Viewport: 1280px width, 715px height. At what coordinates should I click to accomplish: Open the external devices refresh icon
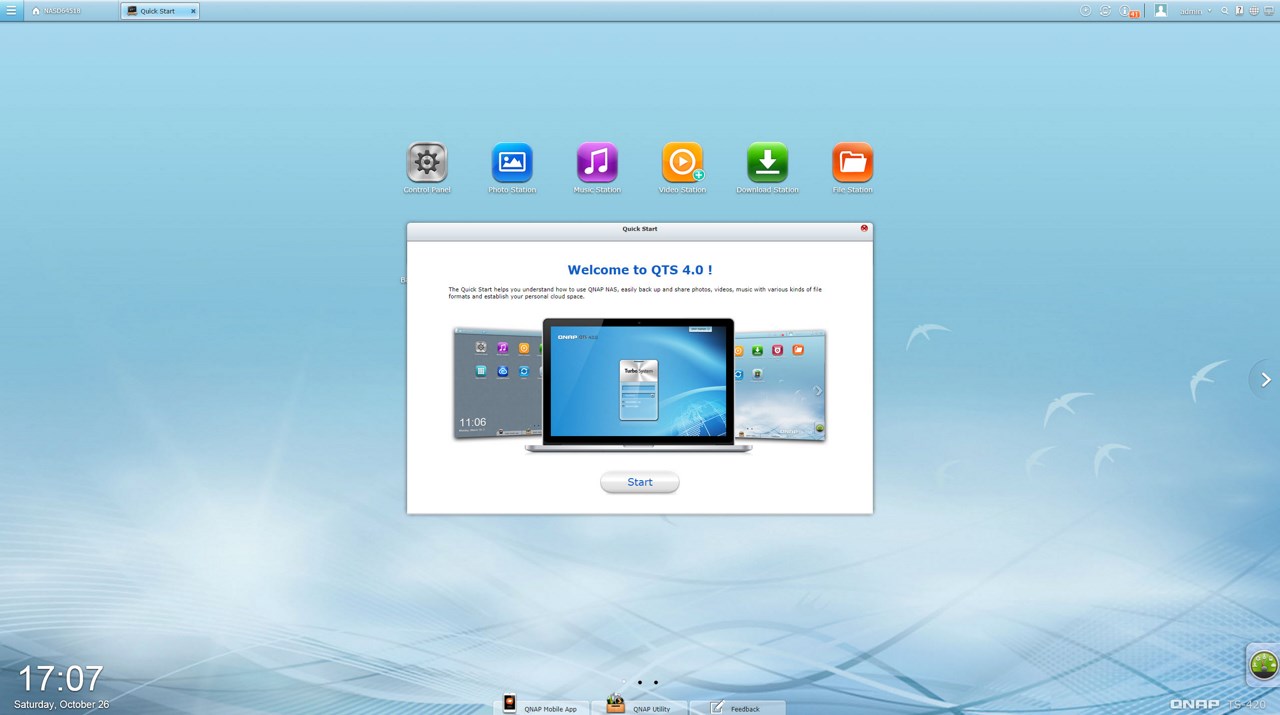point(1105,11)
